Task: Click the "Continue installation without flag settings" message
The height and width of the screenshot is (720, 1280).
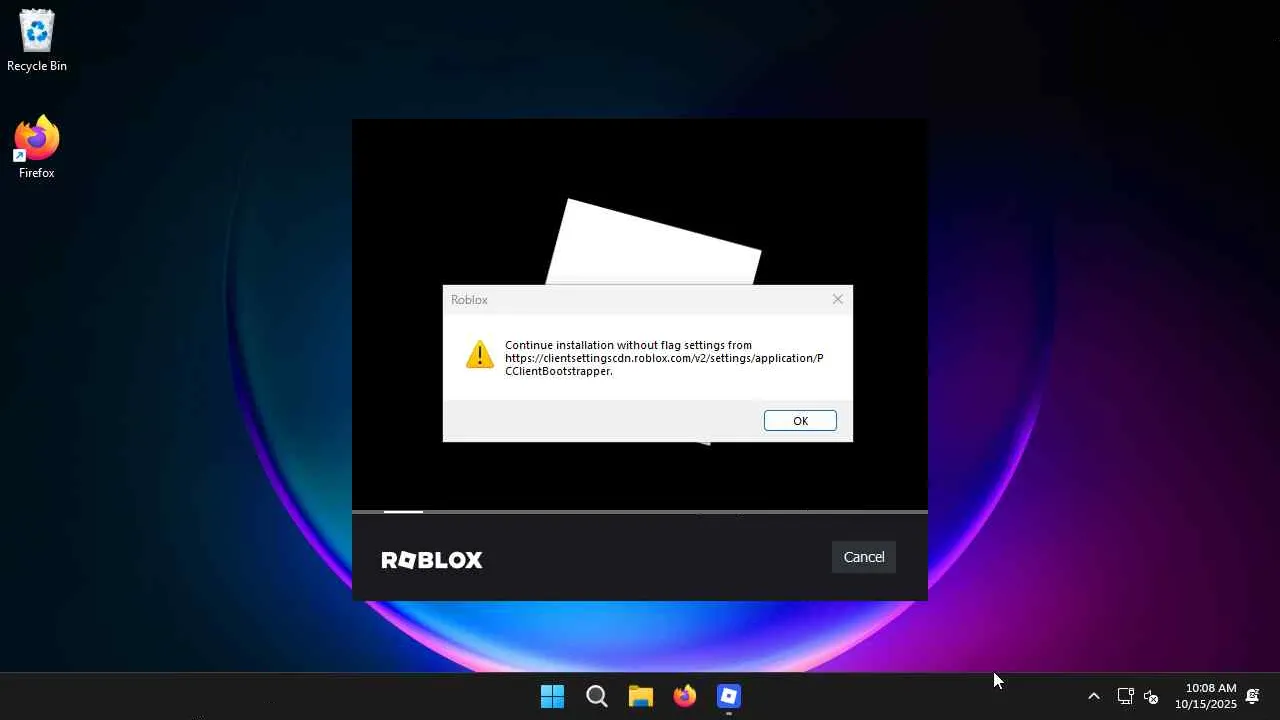Action: click(x=664, y=358)
